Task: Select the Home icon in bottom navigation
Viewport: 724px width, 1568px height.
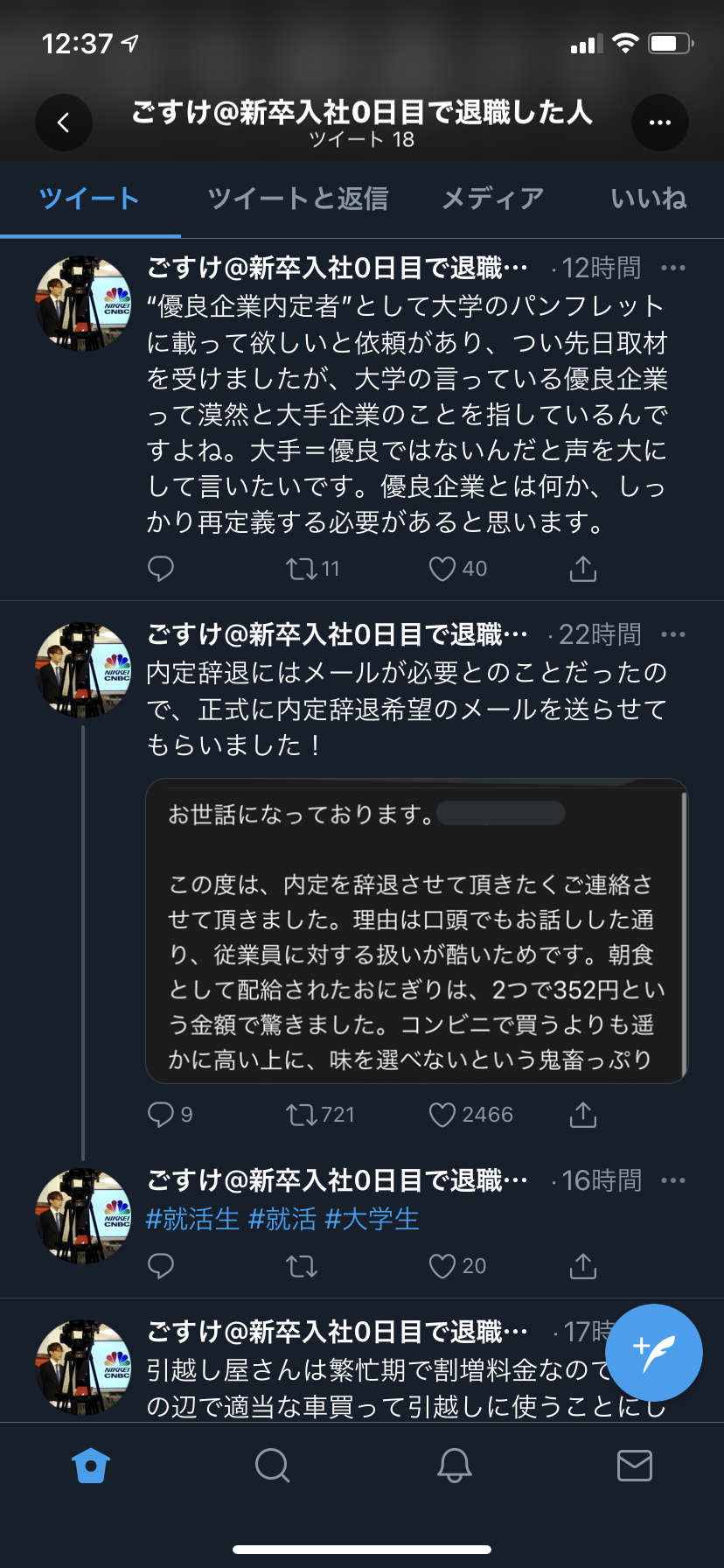Action: (90, 1466)
